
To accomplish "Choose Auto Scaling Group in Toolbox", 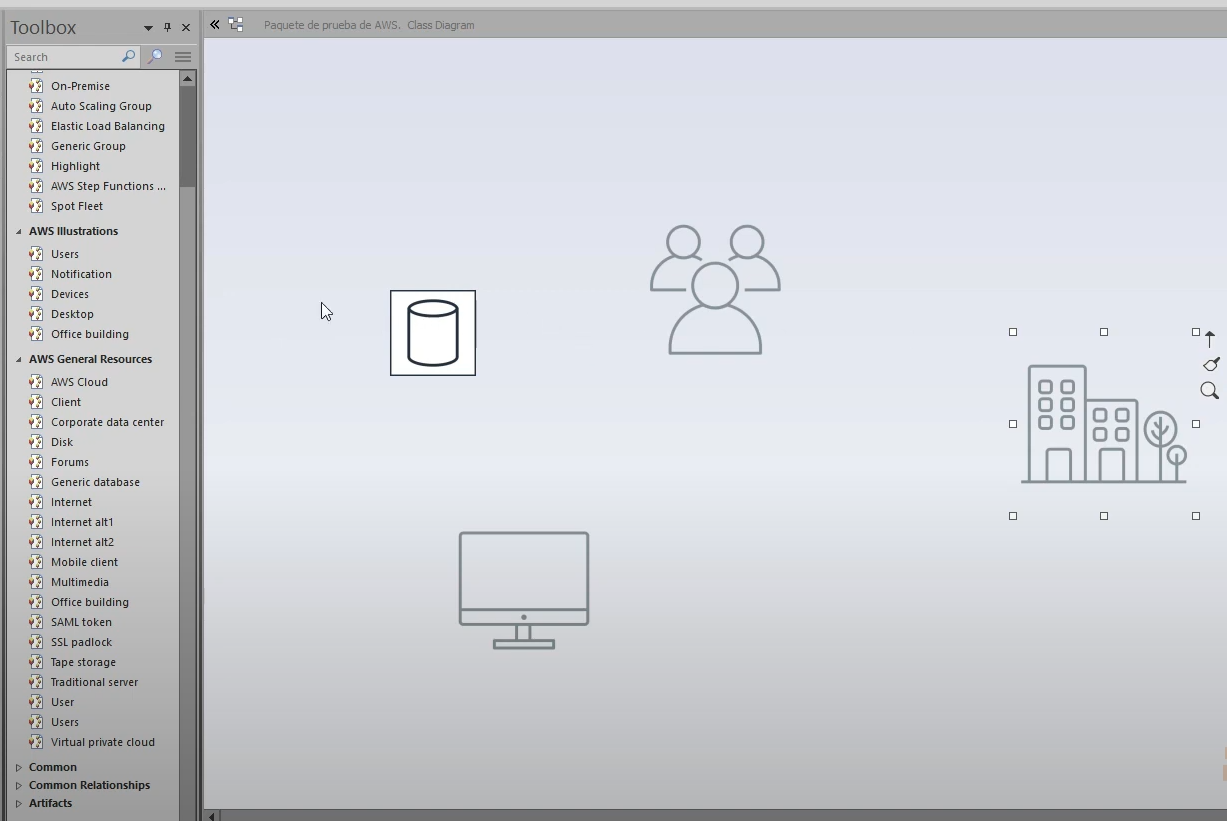I will 101,106.
